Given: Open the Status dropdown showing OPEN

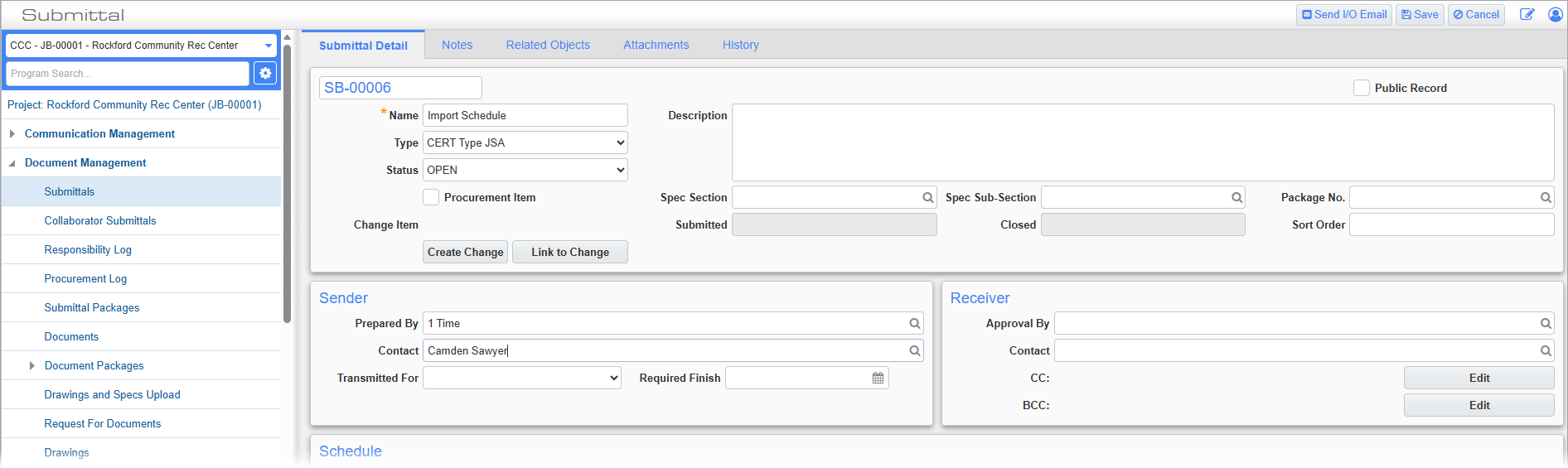Looking at the screenshot, I should tap(525, 170).
